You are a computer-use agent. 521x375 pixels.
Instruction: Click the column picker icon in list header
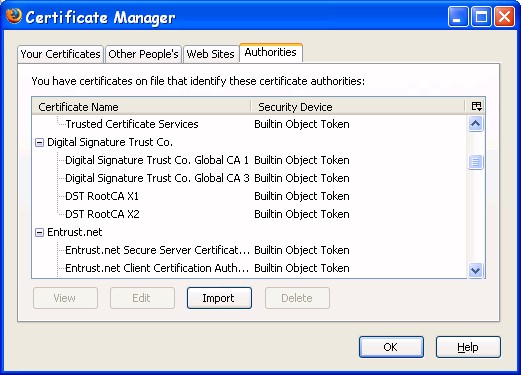pos(476,107)
